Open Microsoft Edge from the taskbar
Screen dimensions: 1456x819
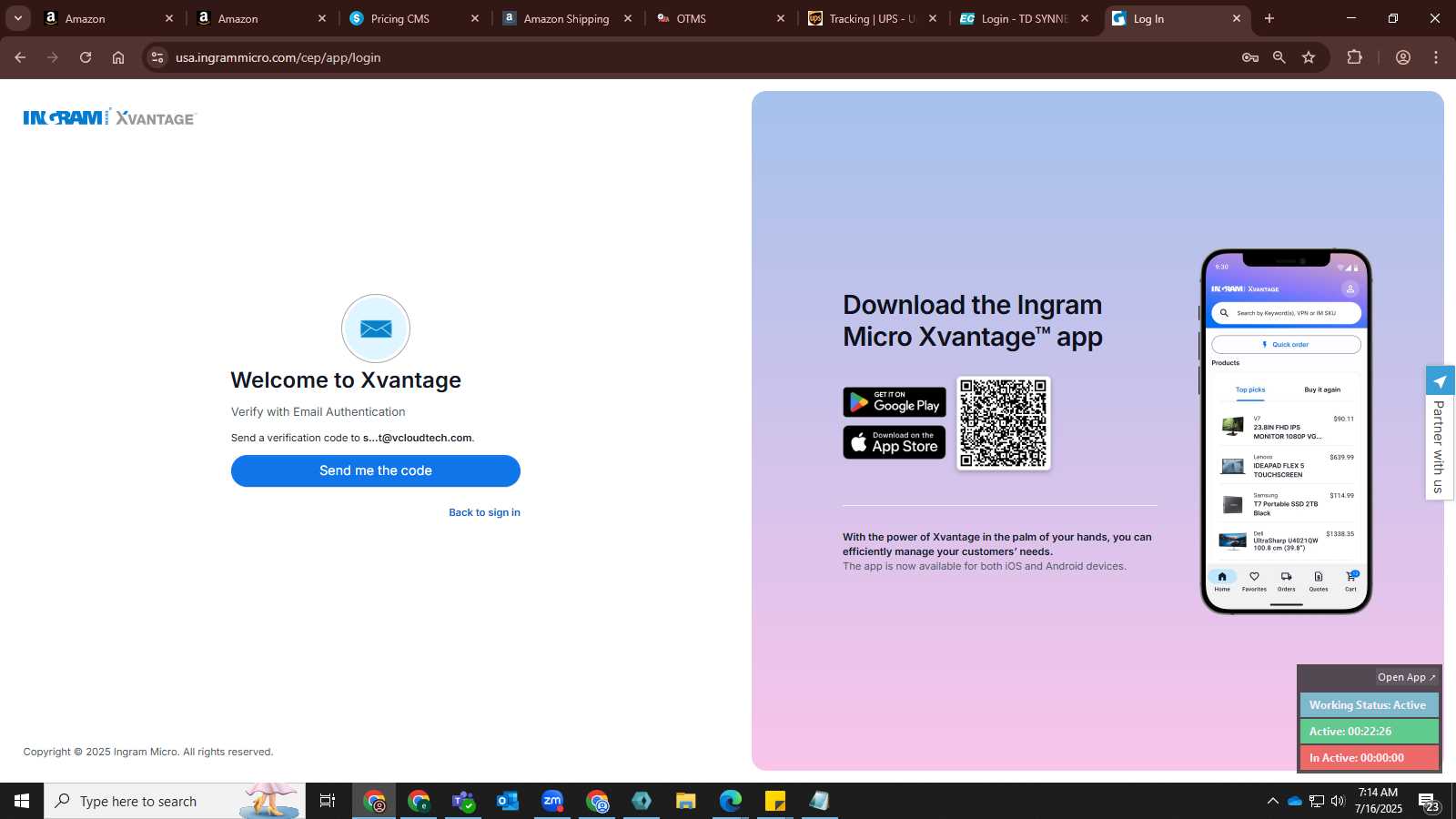[x=731, y=801]
